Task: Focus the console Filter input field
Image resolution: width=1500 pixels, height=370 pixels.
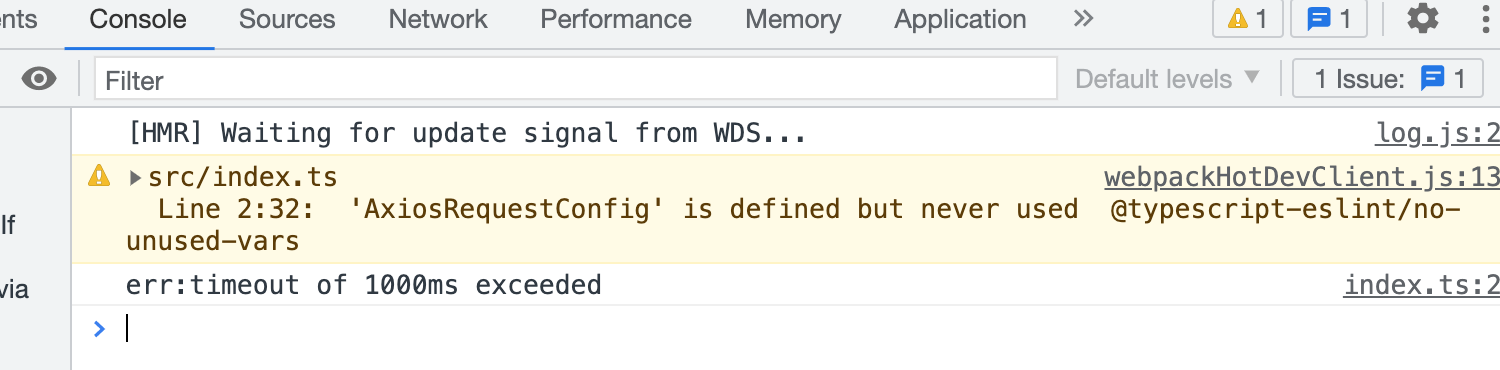Action: point(576,79)
